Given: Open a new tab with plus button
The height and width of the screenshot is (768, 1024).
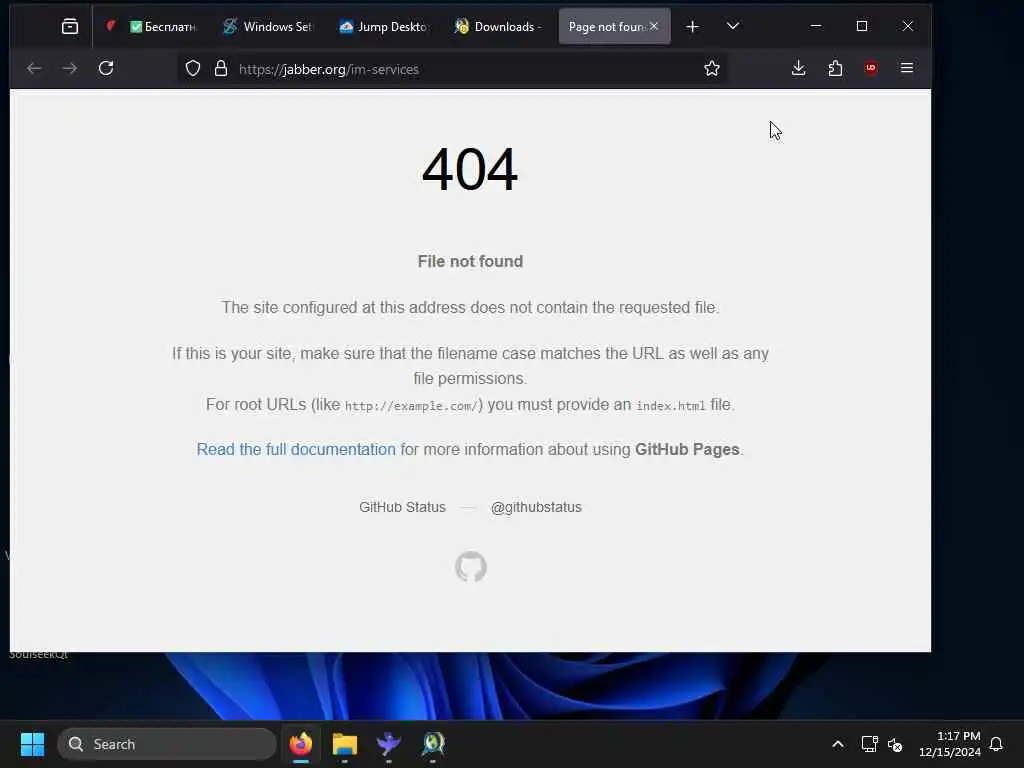Looking at the screenshot, I should 692,26.
